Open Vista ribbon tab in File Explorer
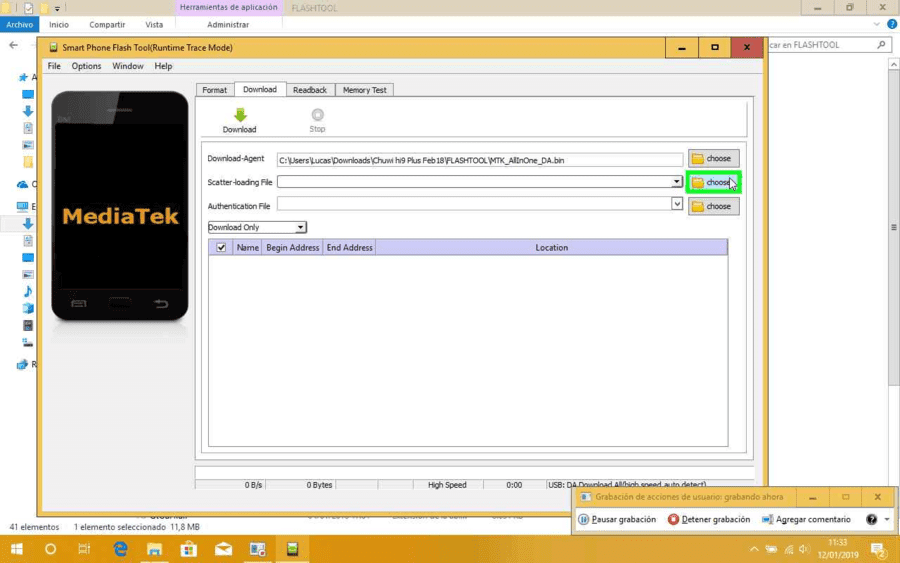Screen dimensions: 900x563 pyautogui.click(x=154, y=25)
